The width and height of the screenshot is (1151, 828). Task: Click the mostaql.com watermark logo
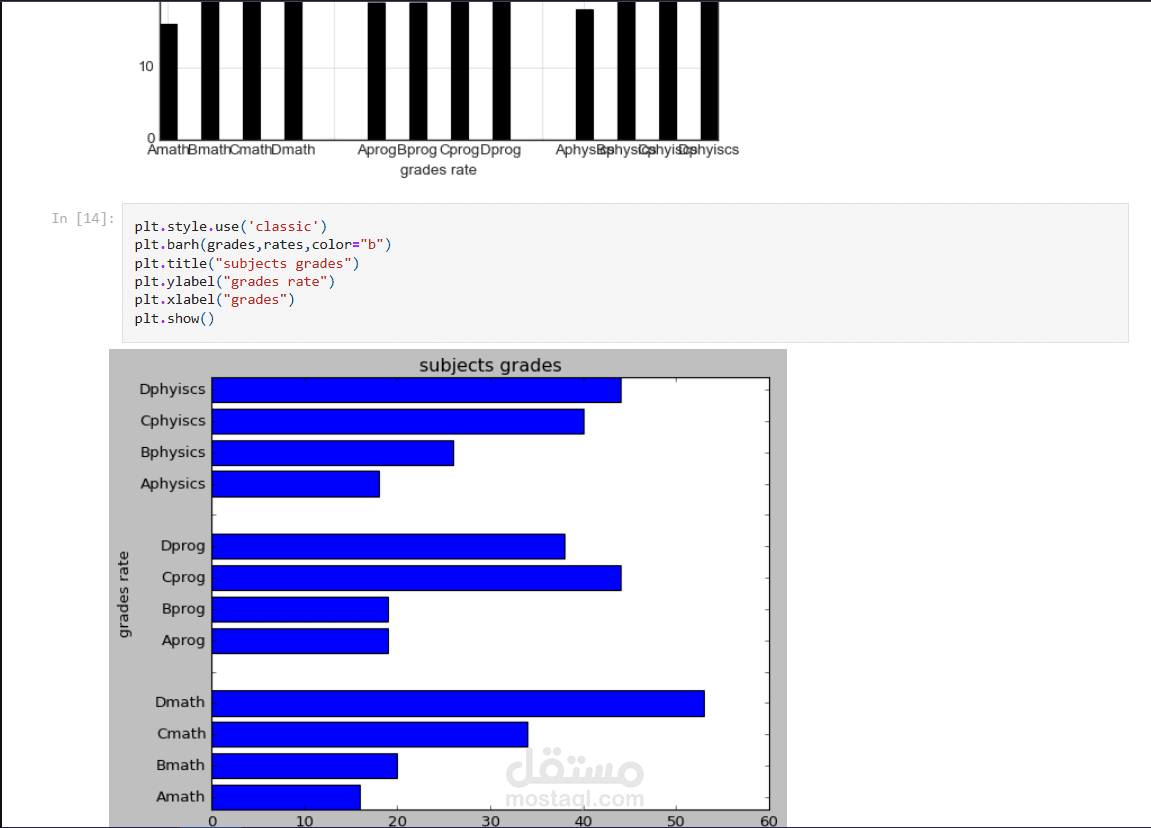click(x=575, y=778)
